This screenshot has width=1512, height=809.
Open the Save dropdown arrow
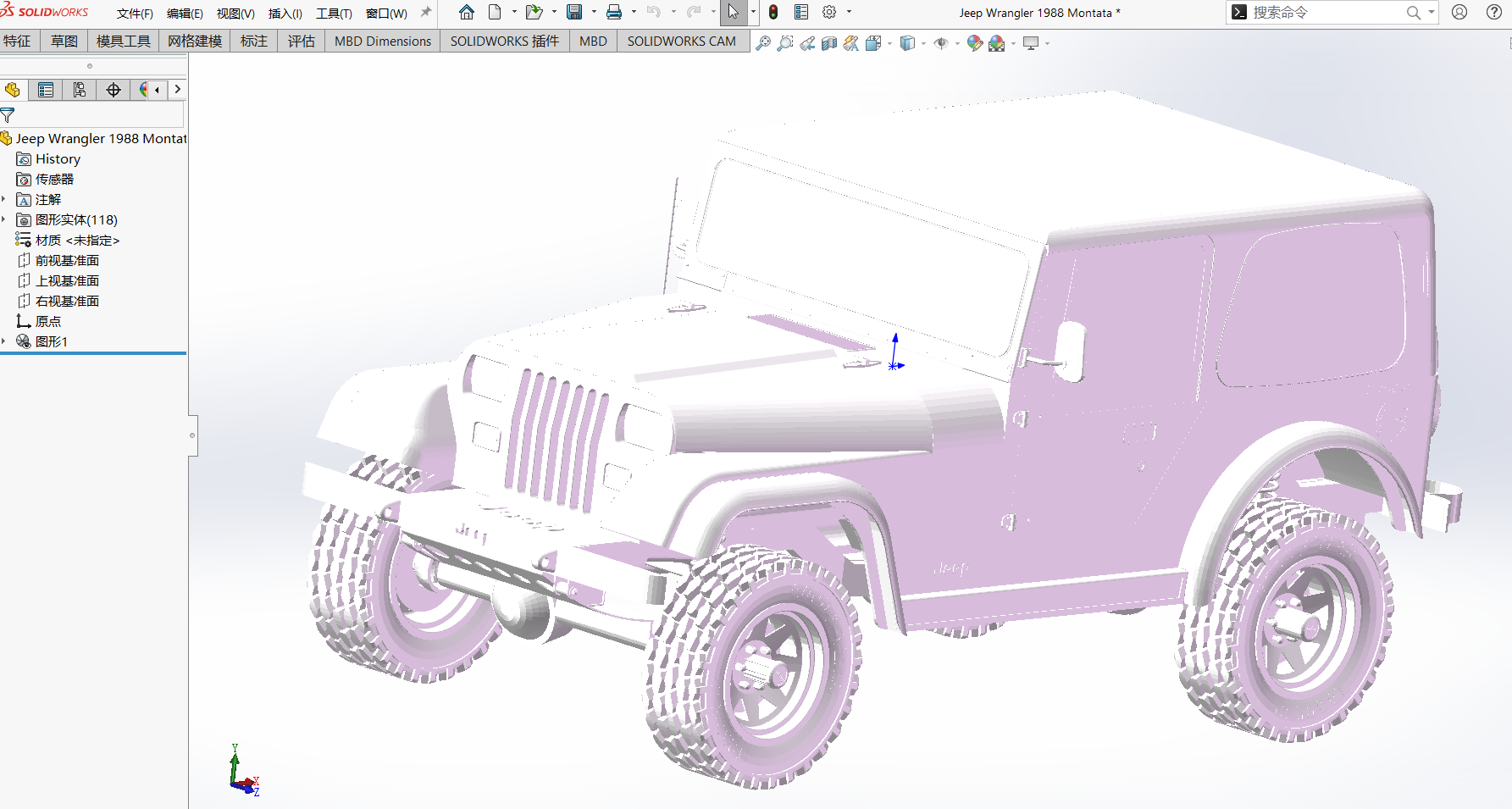point(594,12)
